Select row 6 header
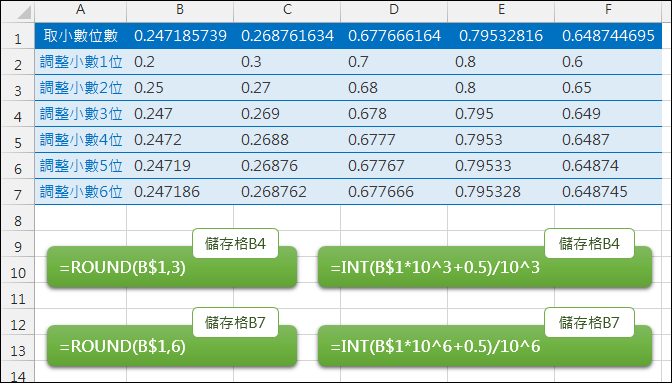This screenshot has height=383, width=672. [x=18, y=166]
